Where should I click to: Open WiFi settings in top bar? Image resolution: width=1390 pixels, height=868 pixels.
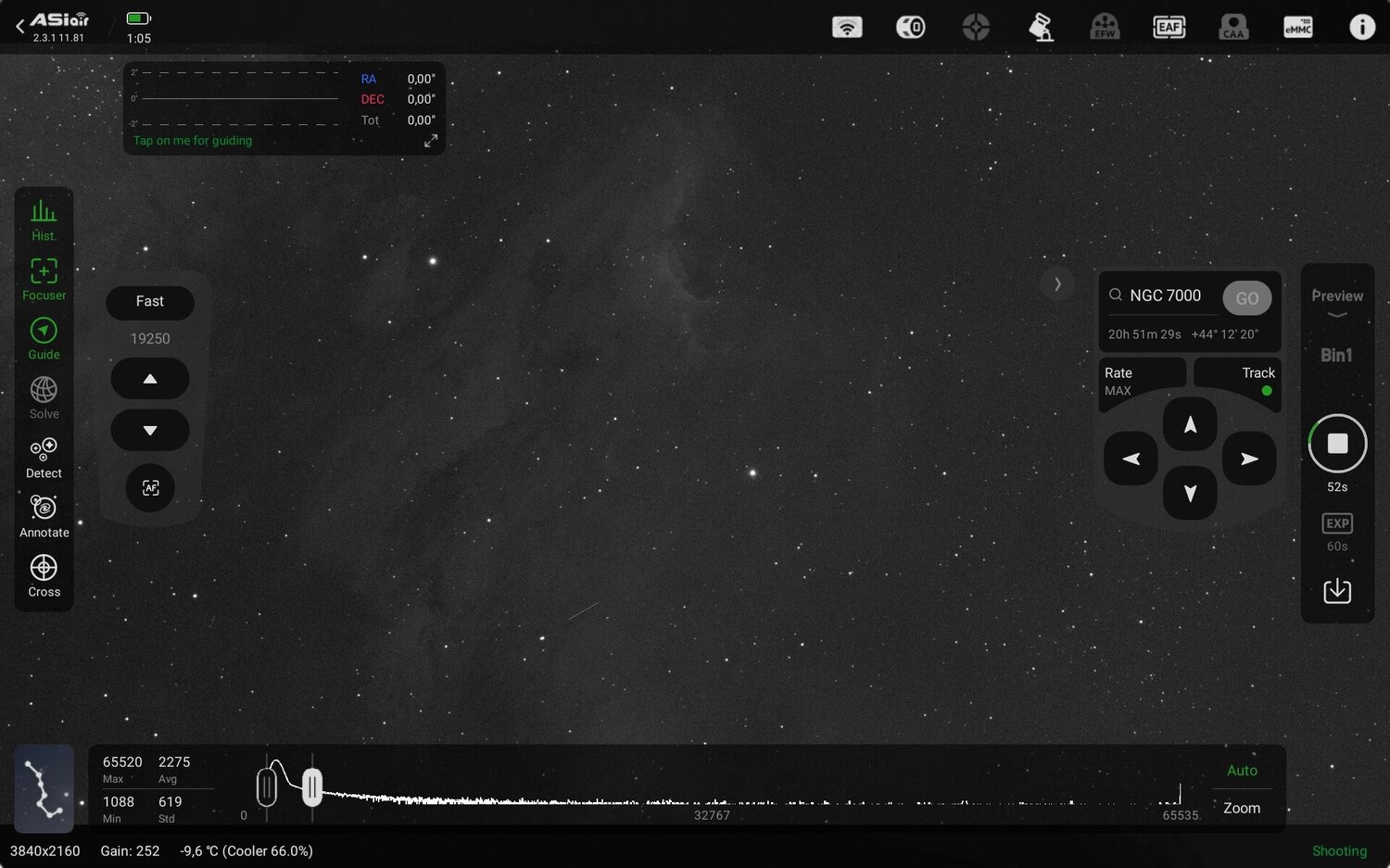(847, 27)
